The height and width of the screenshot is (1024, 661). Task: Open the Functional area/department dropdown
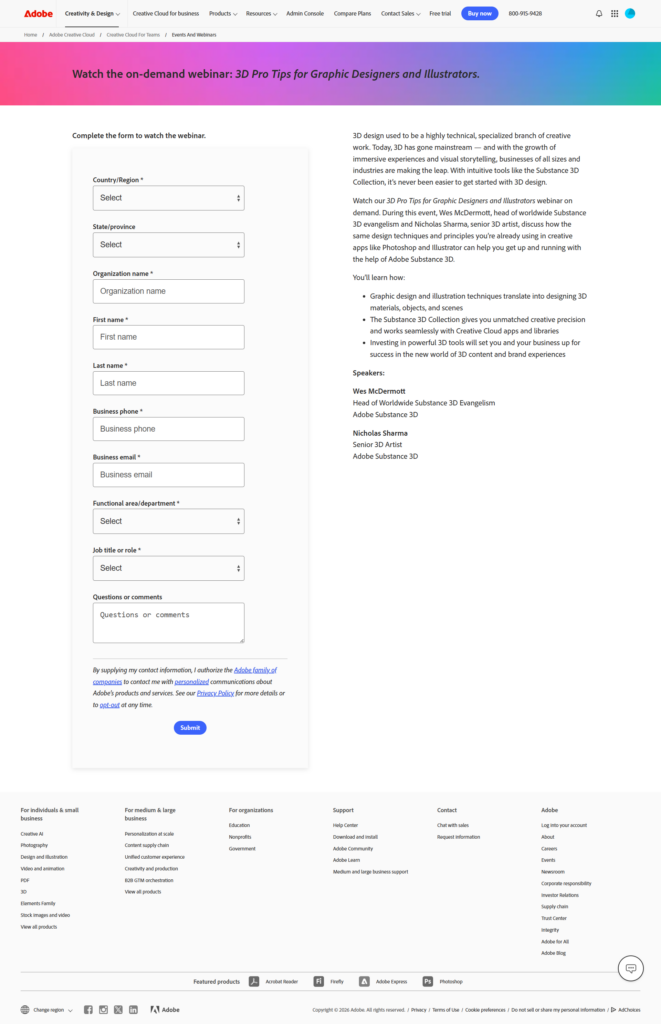[168, 521]
